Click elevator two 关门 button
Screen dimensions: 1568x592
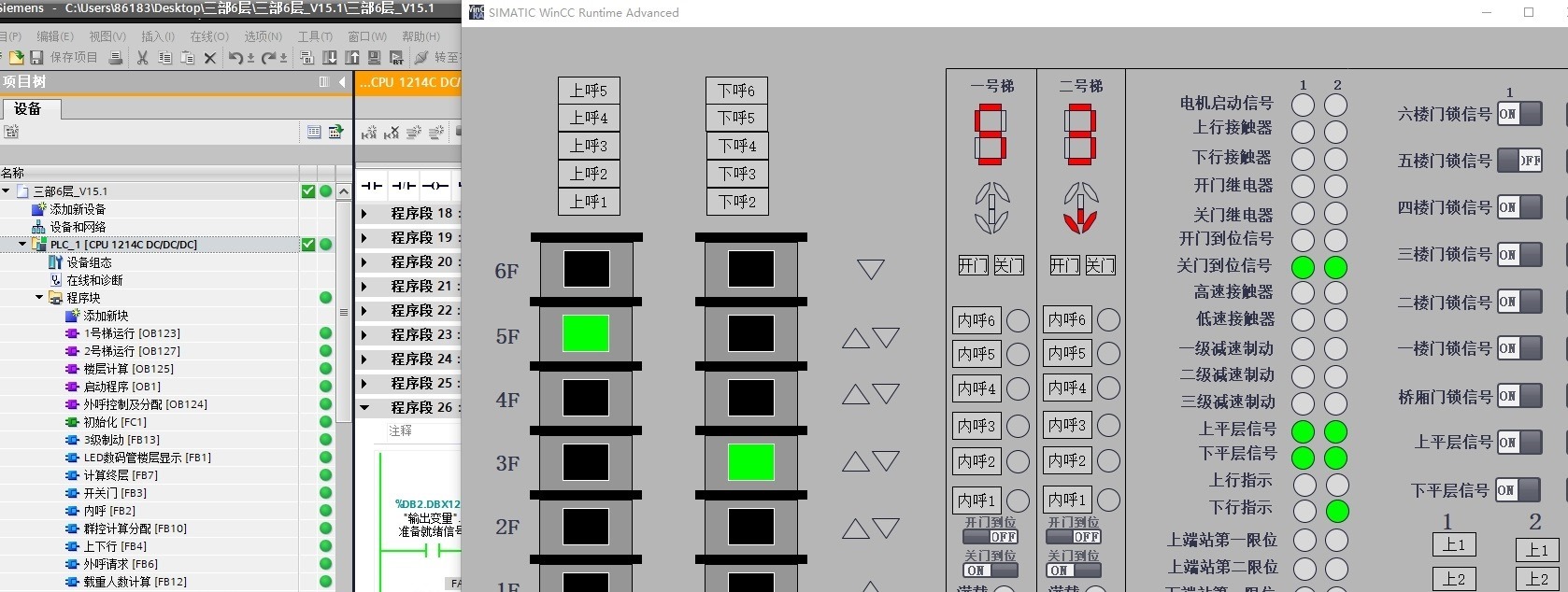pyautogui.click(x=1100, y=265)
